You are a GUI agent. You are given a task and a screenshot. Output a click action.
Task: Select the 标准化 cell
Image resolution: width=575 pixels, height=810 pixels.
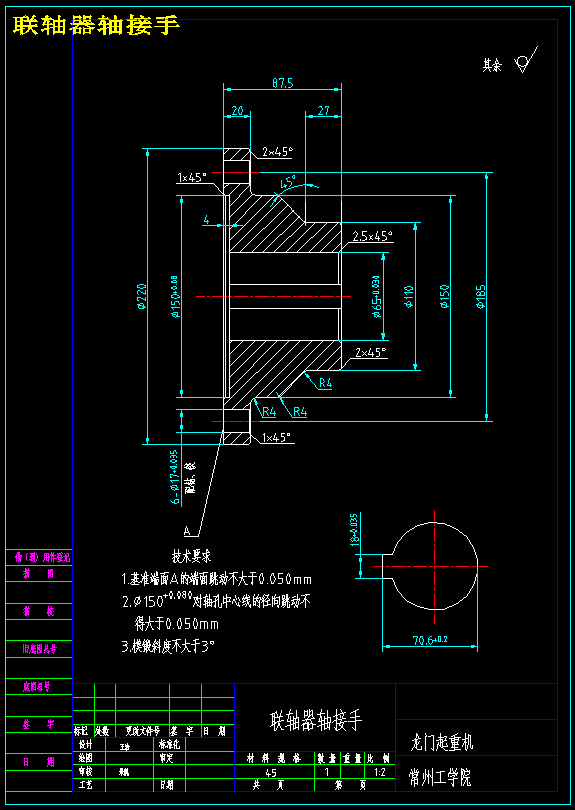pyautogui.click(x=167, y=745)
